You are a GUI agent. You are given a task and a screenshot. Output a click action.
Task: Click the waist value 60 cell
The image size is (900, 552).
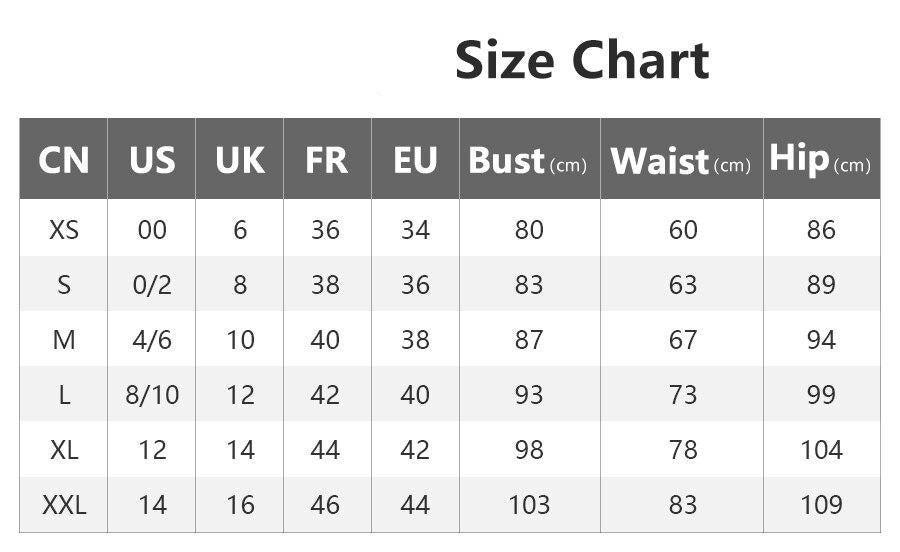pos(683,230)
